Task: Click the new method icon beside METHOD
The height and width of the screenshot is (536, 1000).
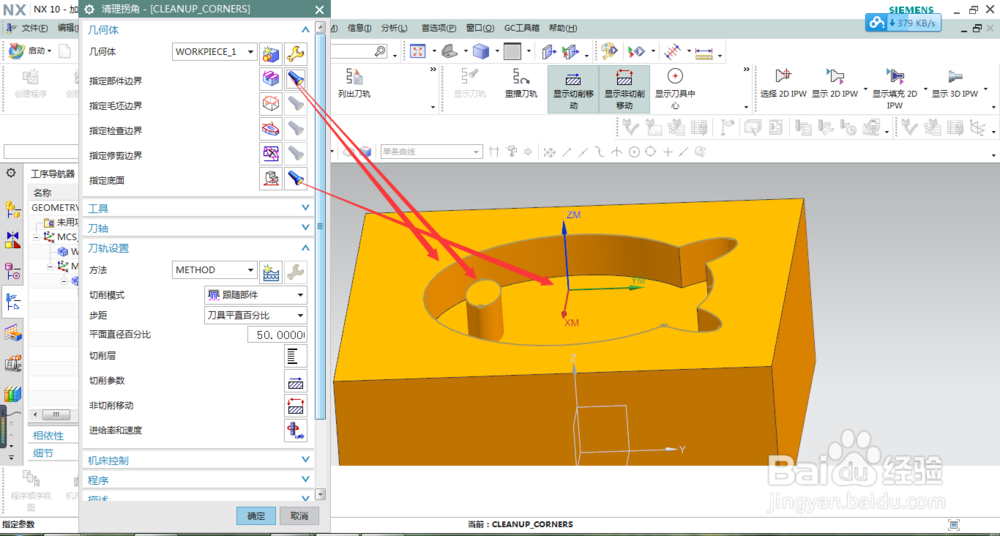Action: [271, 271]
